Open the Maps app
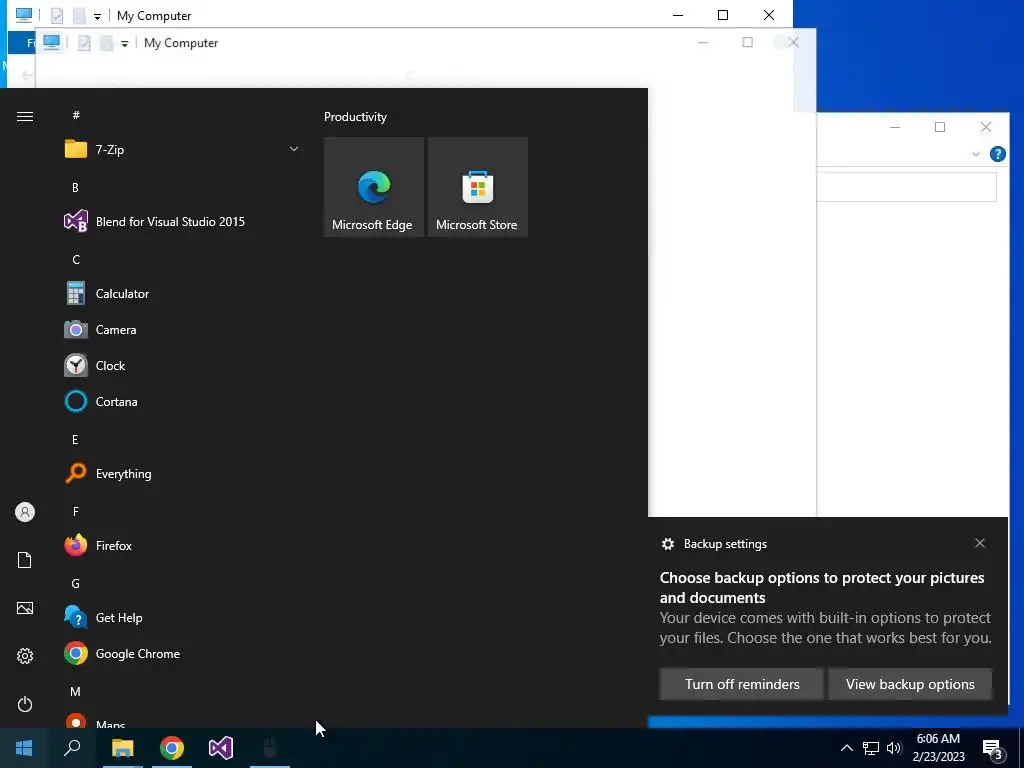Viewport: 1024px width, 768px height. pos(182,721)
